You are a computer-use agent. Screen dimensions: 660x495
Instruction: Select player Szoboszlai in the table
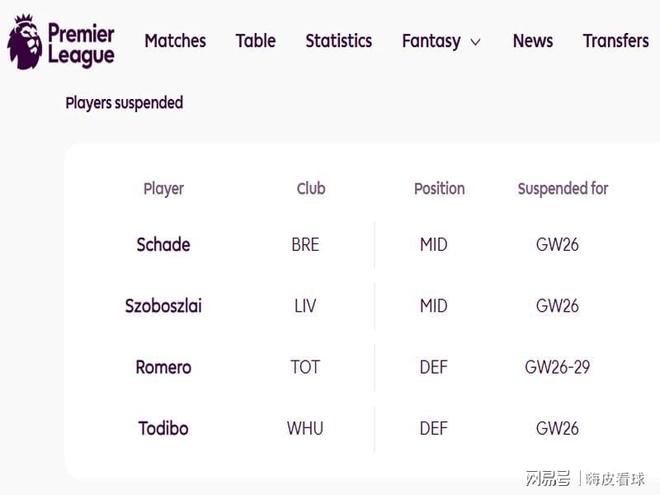pos(163,306)
